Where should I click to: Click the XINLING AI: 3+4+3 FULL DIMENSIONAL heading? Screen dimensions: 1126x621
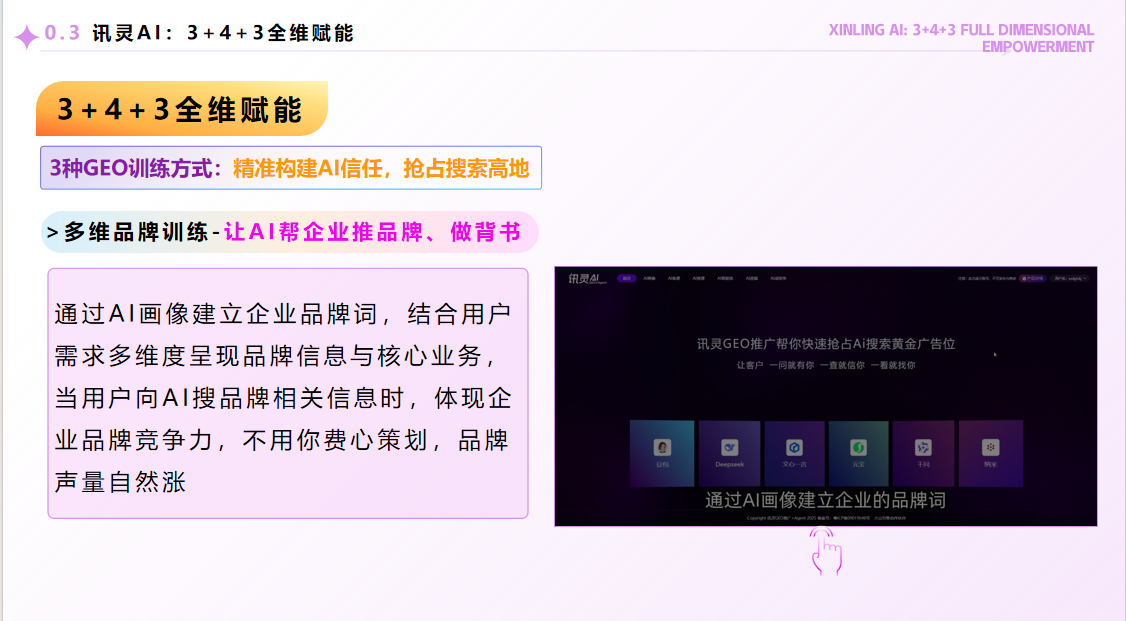point(961,38)
